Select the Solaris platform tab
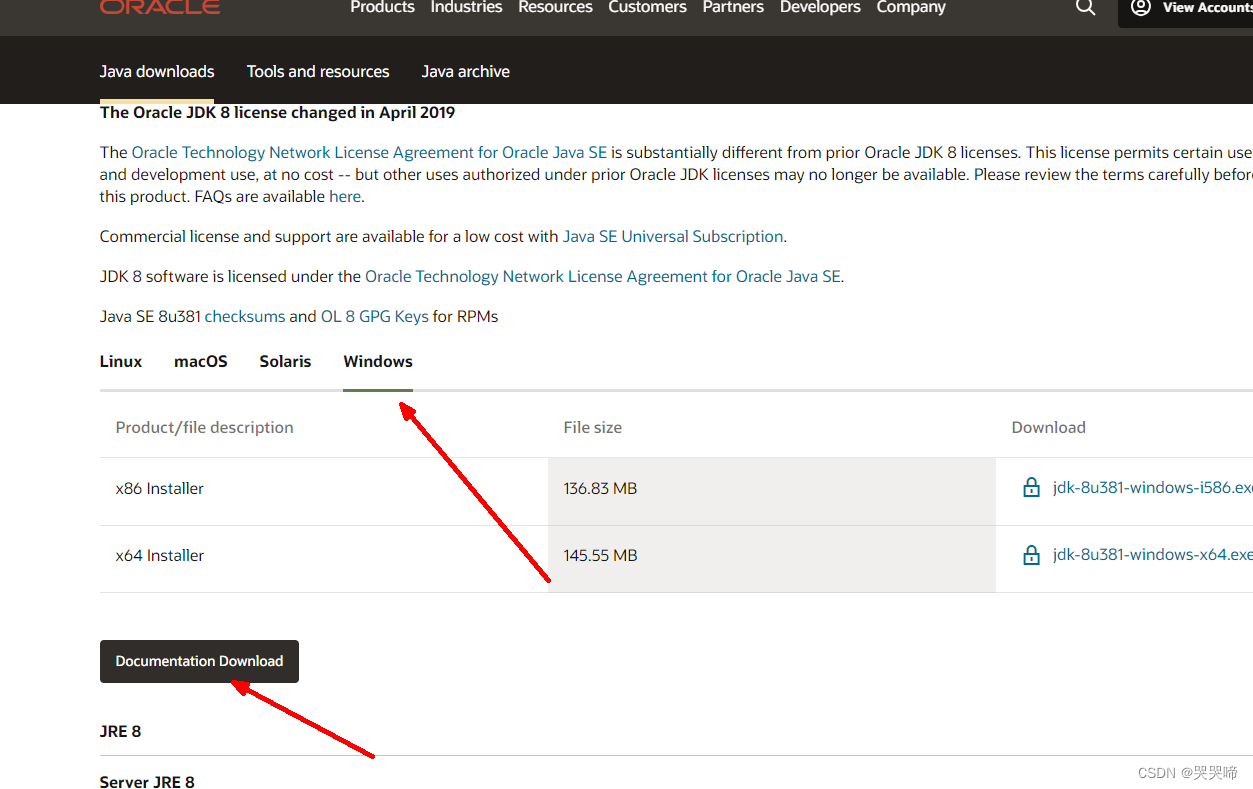 tap(285, 361)
